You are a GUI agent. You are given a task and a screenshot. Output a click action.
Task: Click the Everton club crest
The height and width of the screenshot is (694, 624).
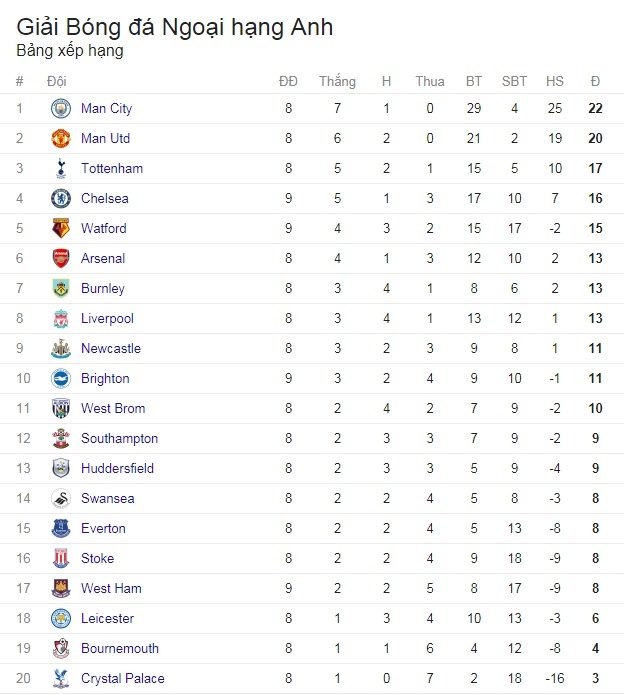[61, 528]
